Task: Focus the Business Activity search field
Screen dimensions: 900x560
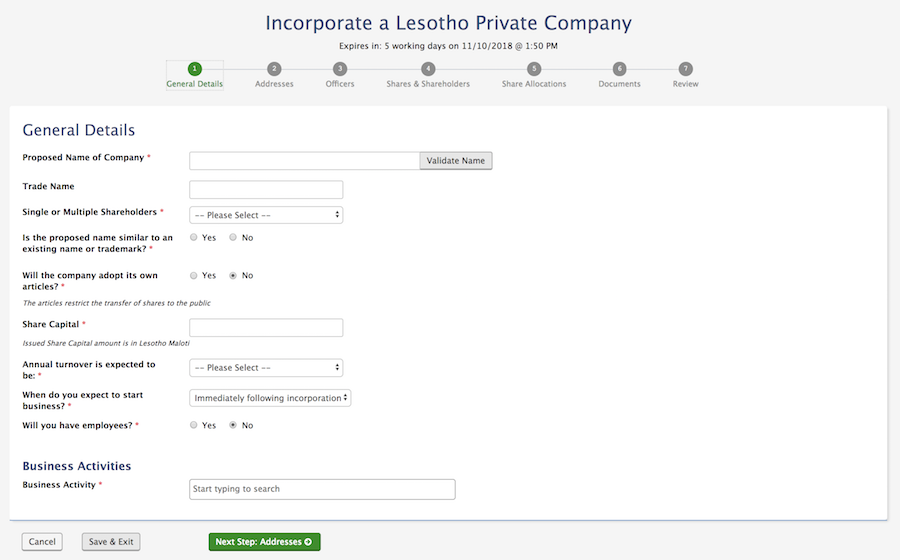Action: (322, 489)
